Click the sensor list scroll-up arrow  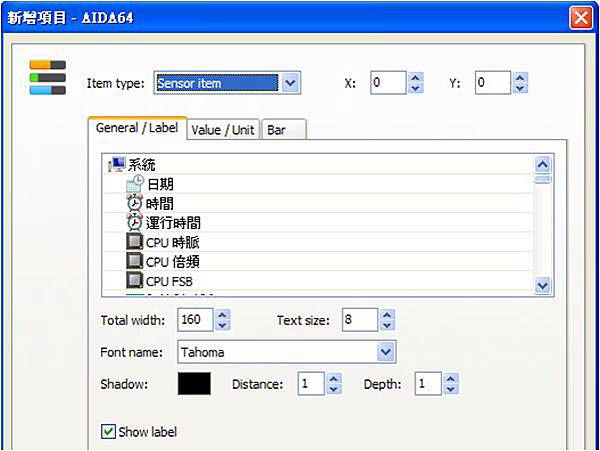[543, 165]
